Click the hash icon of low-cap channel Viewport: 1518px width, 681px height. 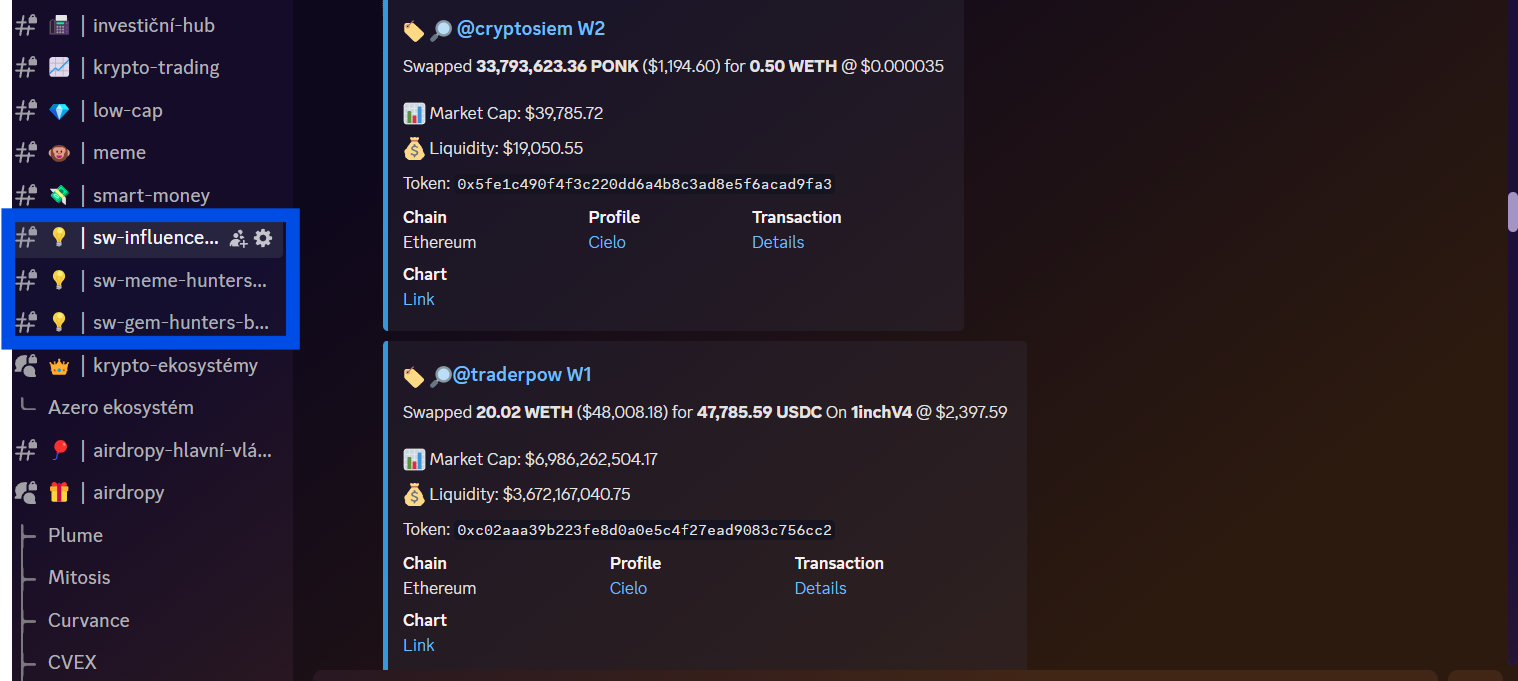click(26, 111)
